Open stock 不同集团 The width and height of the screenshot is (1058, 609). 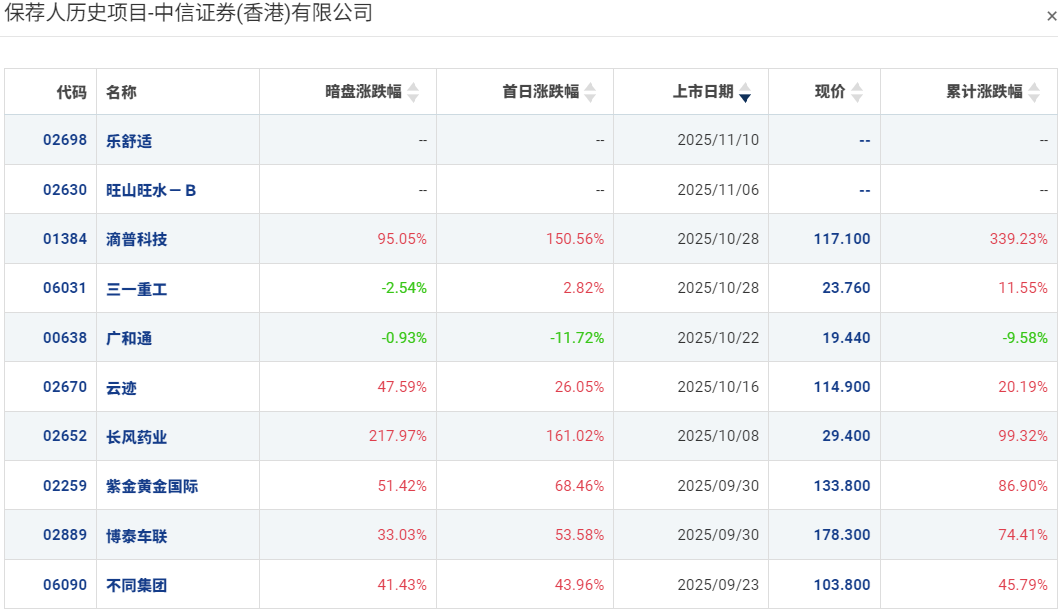tap(136, 585)
